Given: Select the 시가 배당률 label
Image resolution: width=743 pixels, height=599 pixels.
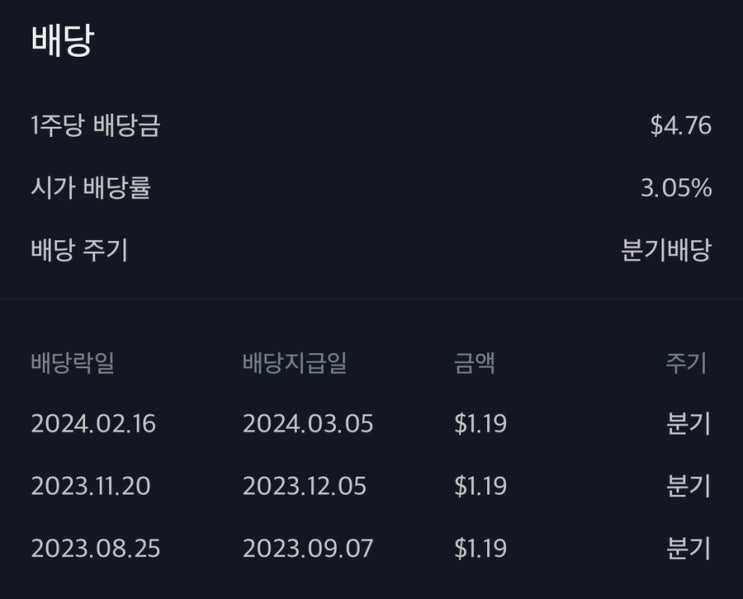Looking at the screenshot, I should (90, 188).
